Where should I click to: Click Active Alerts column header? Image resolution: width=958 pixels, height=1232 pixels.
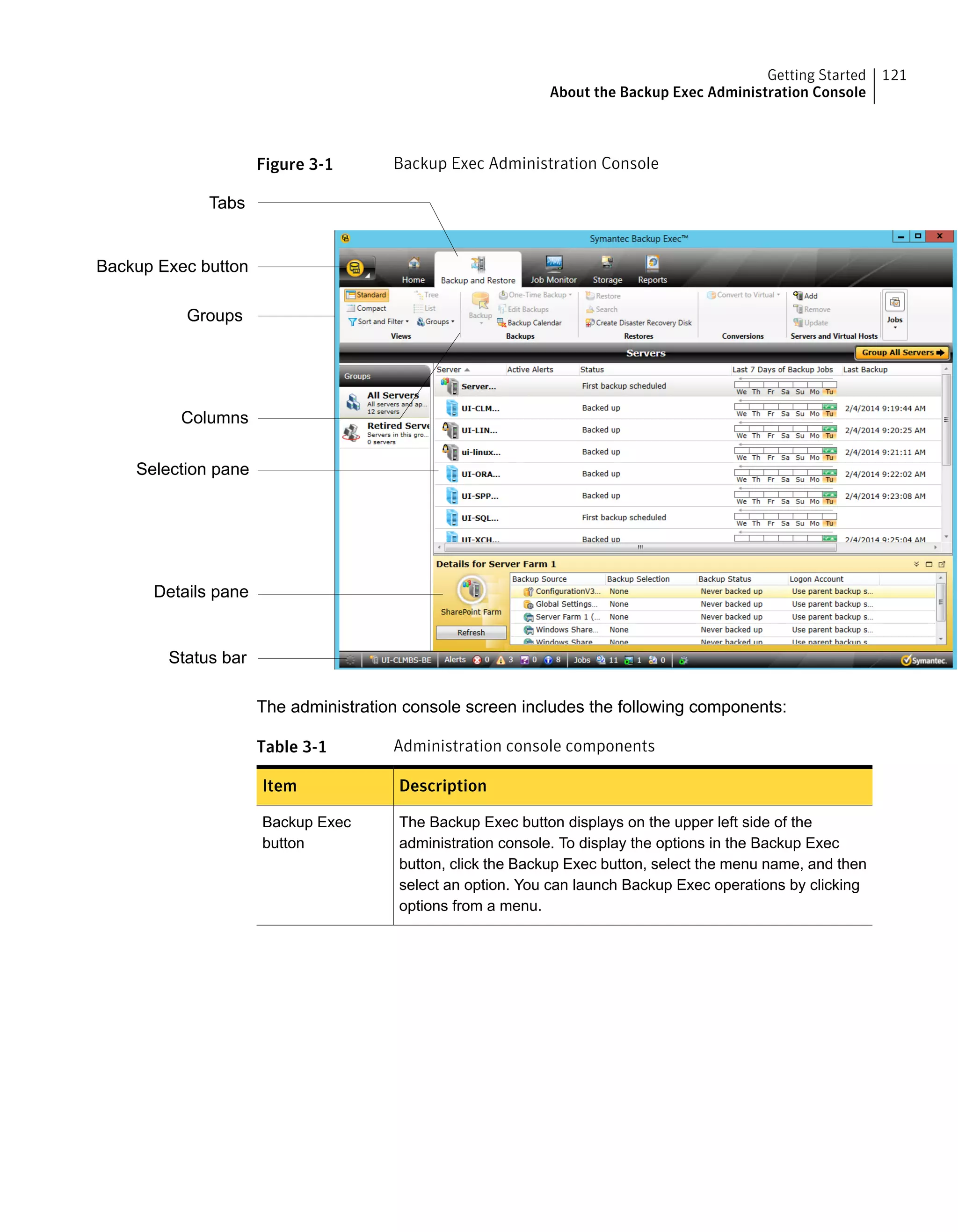pos(530,370)
